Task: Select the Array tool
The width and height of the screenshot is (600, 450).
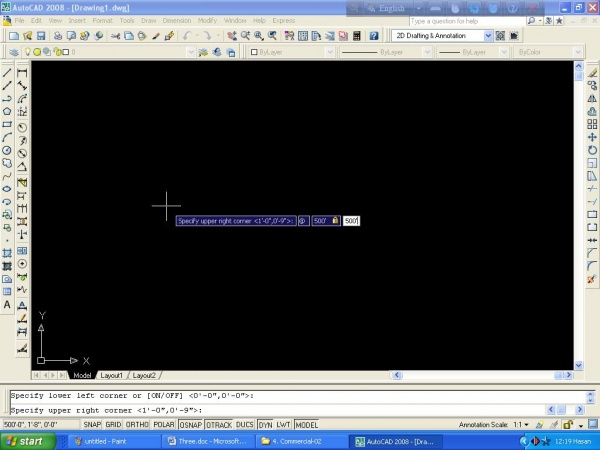Action: coord(592,124)
